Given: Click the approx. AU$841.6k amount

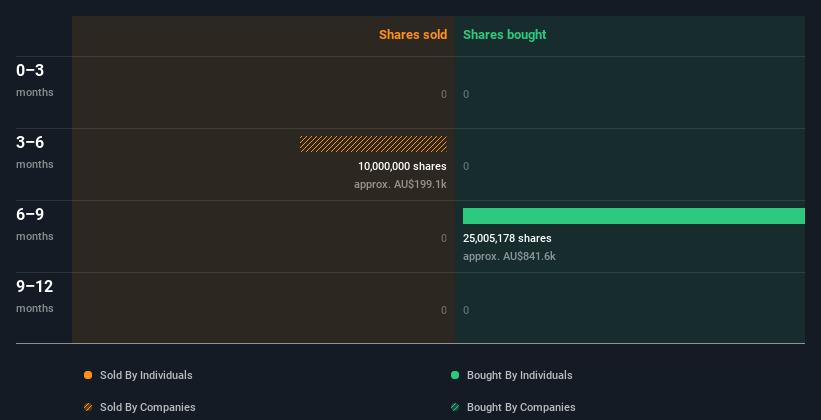Looking at the screenshot, I should [509, 257].
